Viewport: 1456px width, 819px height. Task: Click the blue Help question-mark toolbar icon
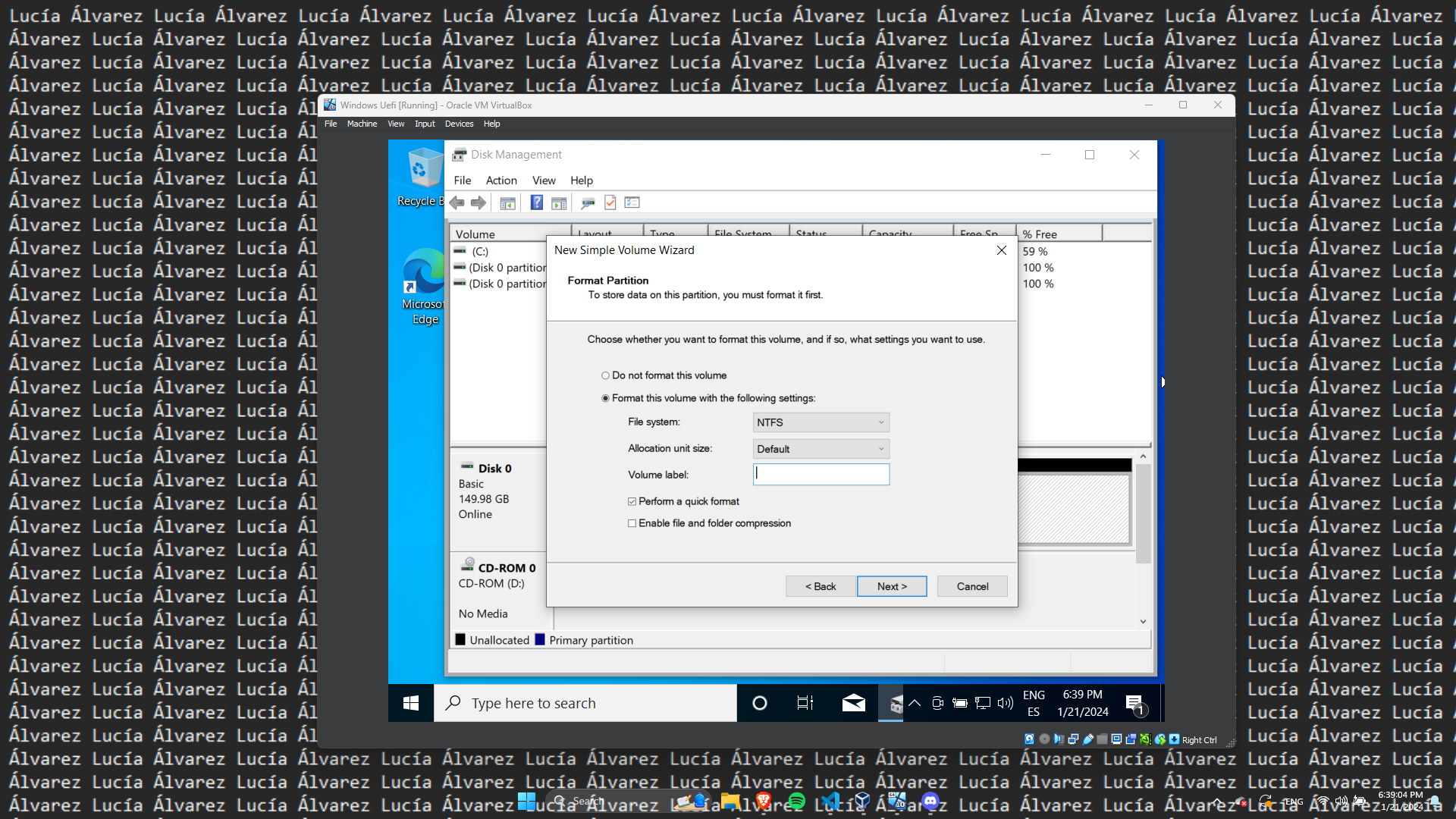(536, 202)
